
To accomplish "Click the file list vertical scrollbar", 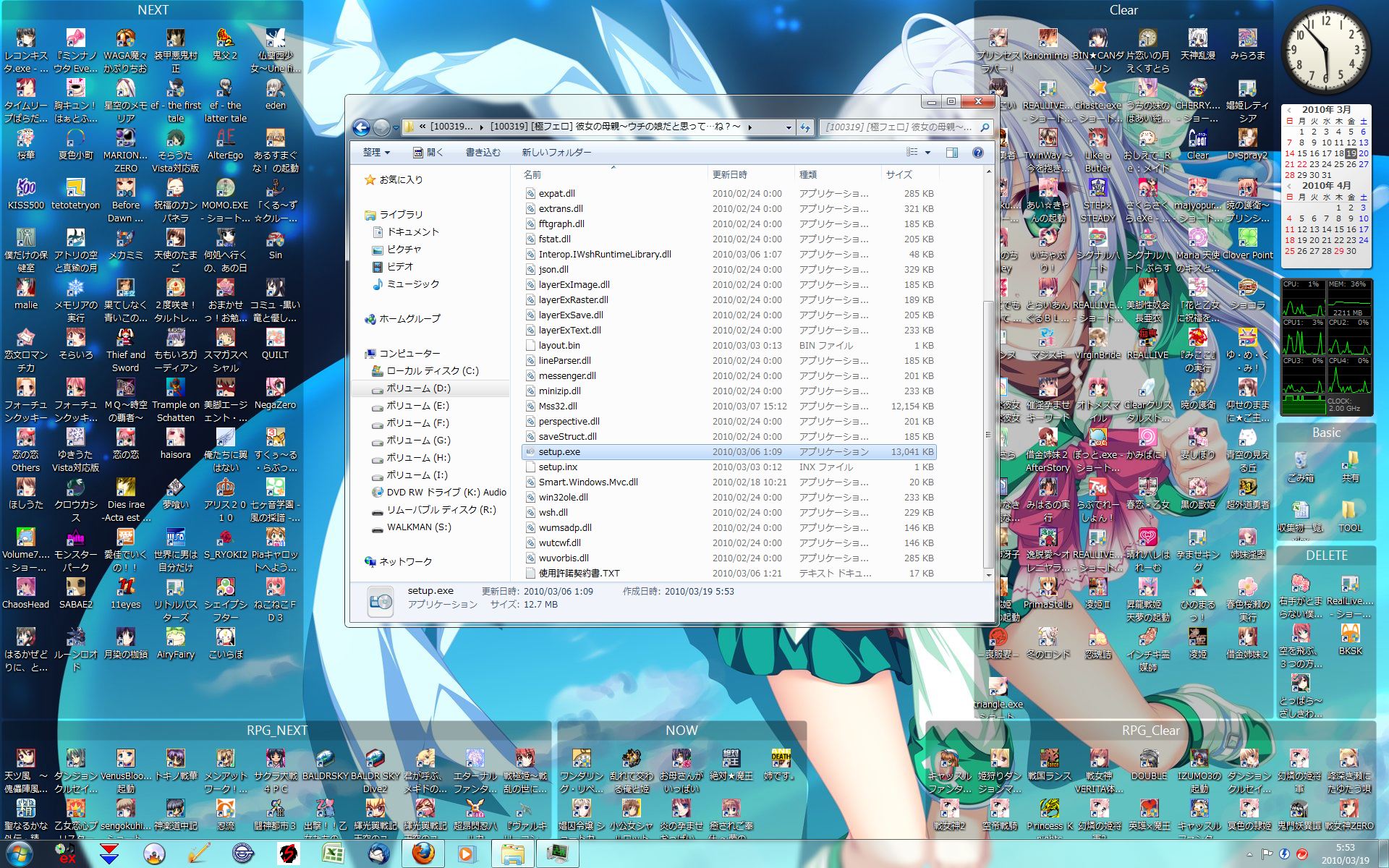I will [988, 434].
